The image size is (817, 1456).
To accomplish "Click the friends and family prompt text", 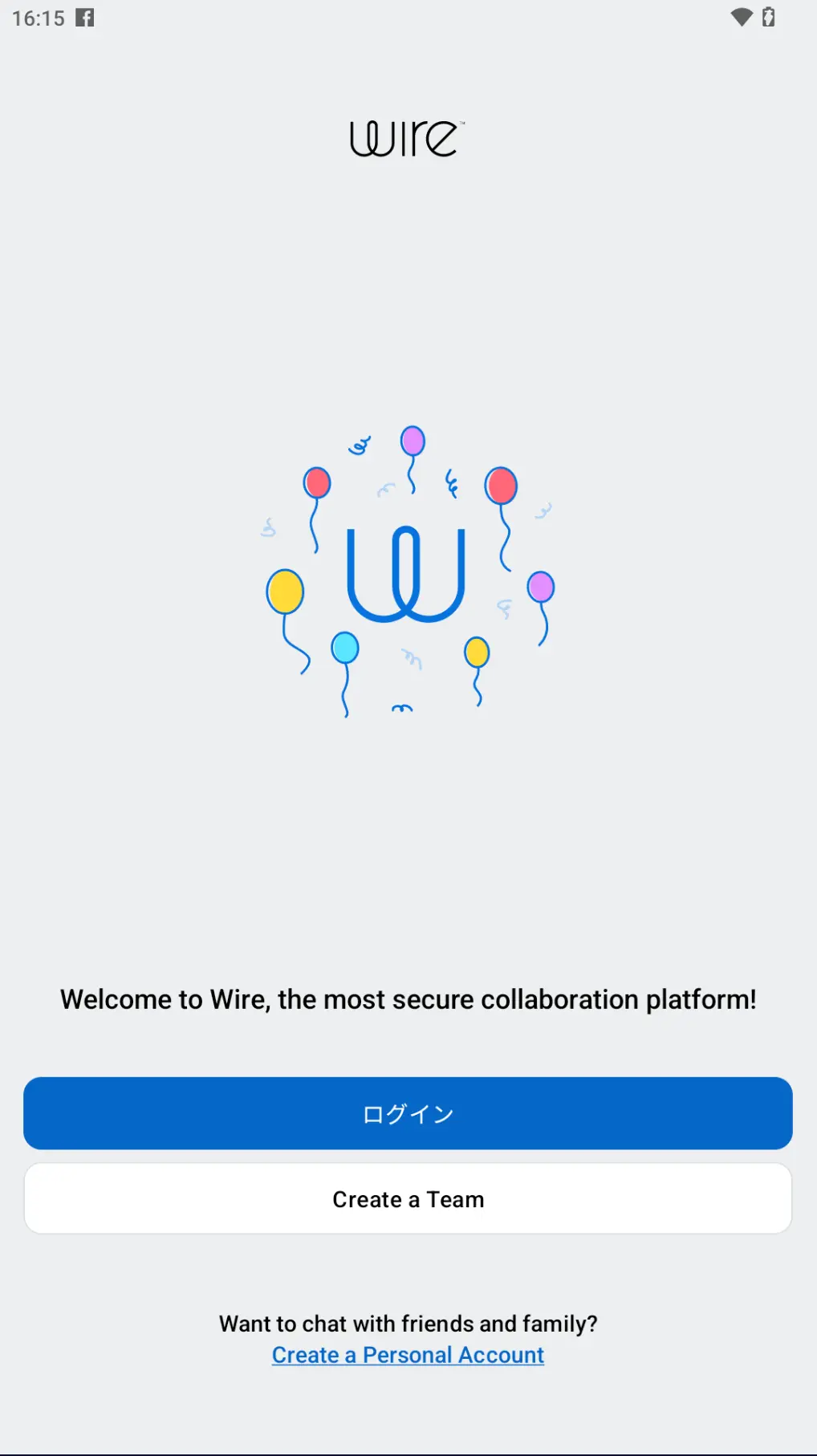I will (407, 1323).
